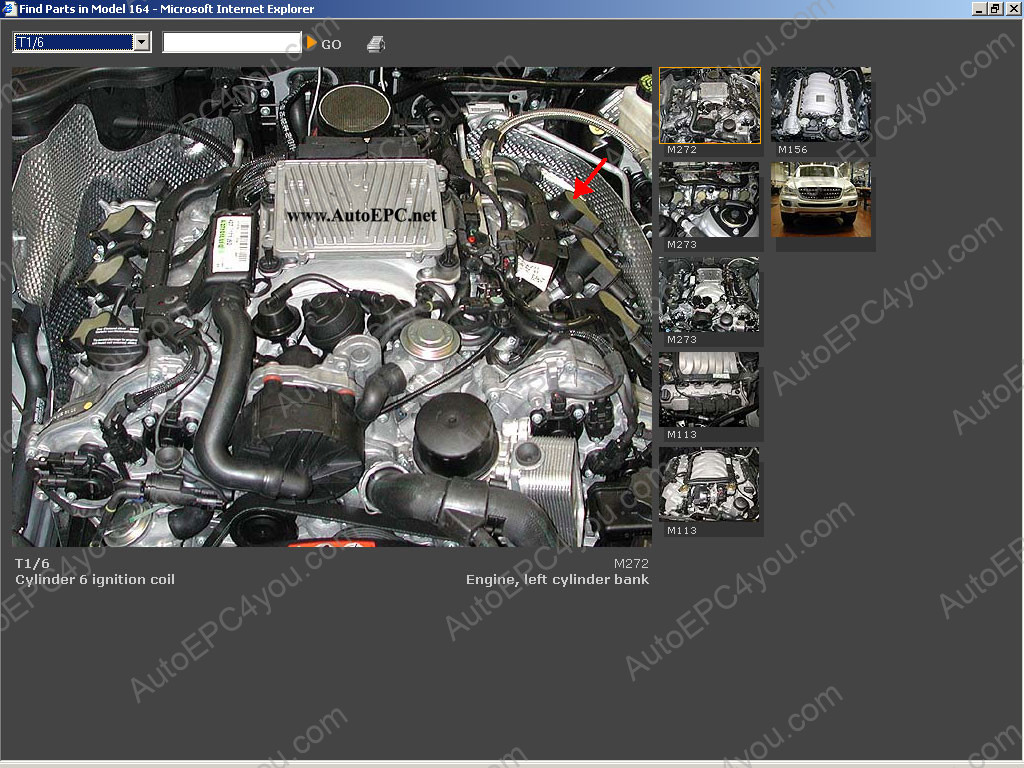Open the last M113 engine thumbnail
The width and height of the screenshot is (1024, 768).
tap(710, 485)
